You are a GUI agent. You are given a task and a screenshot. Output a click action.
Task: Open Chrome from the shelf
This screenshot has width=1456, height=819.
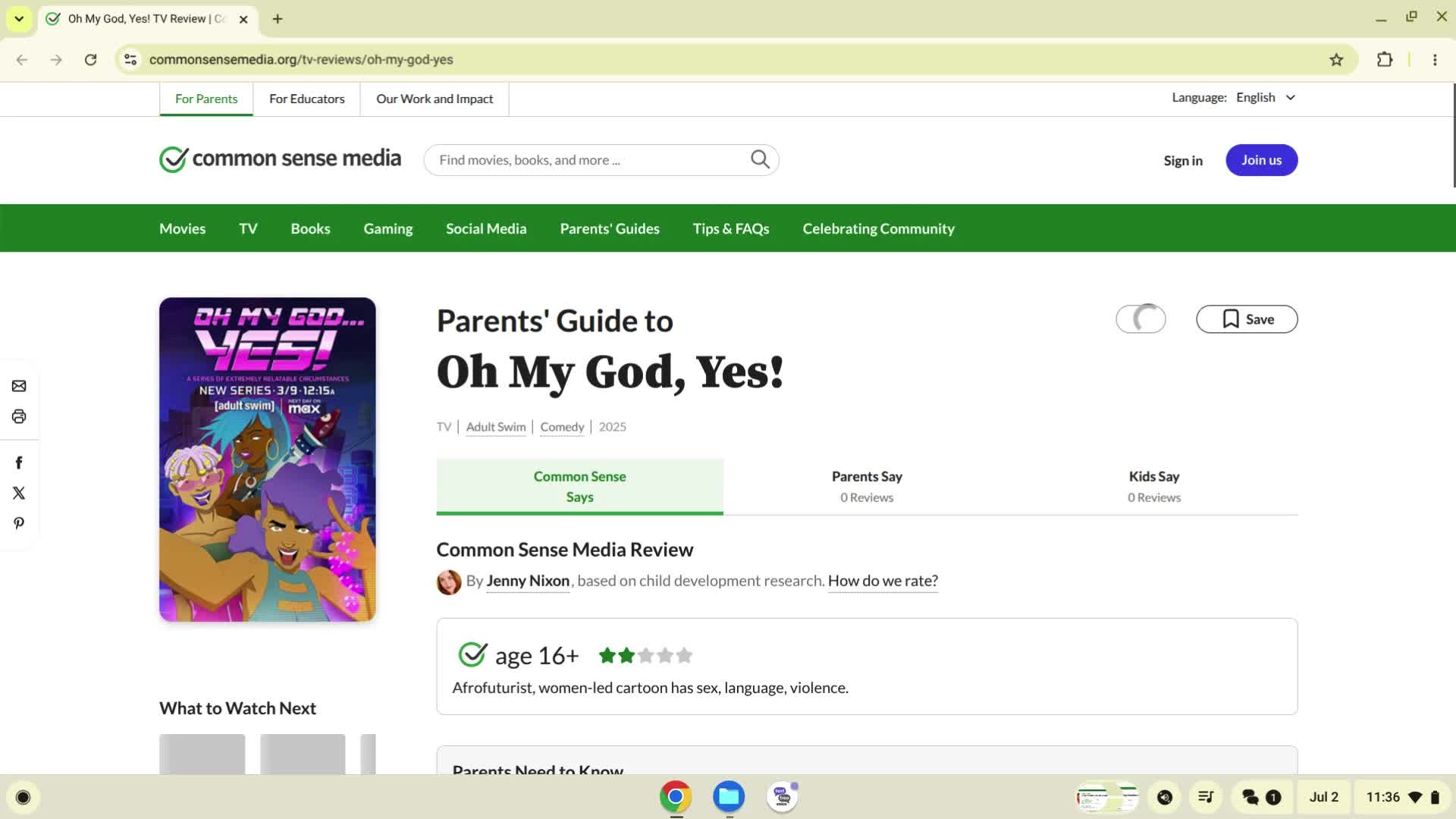[675, 797]
